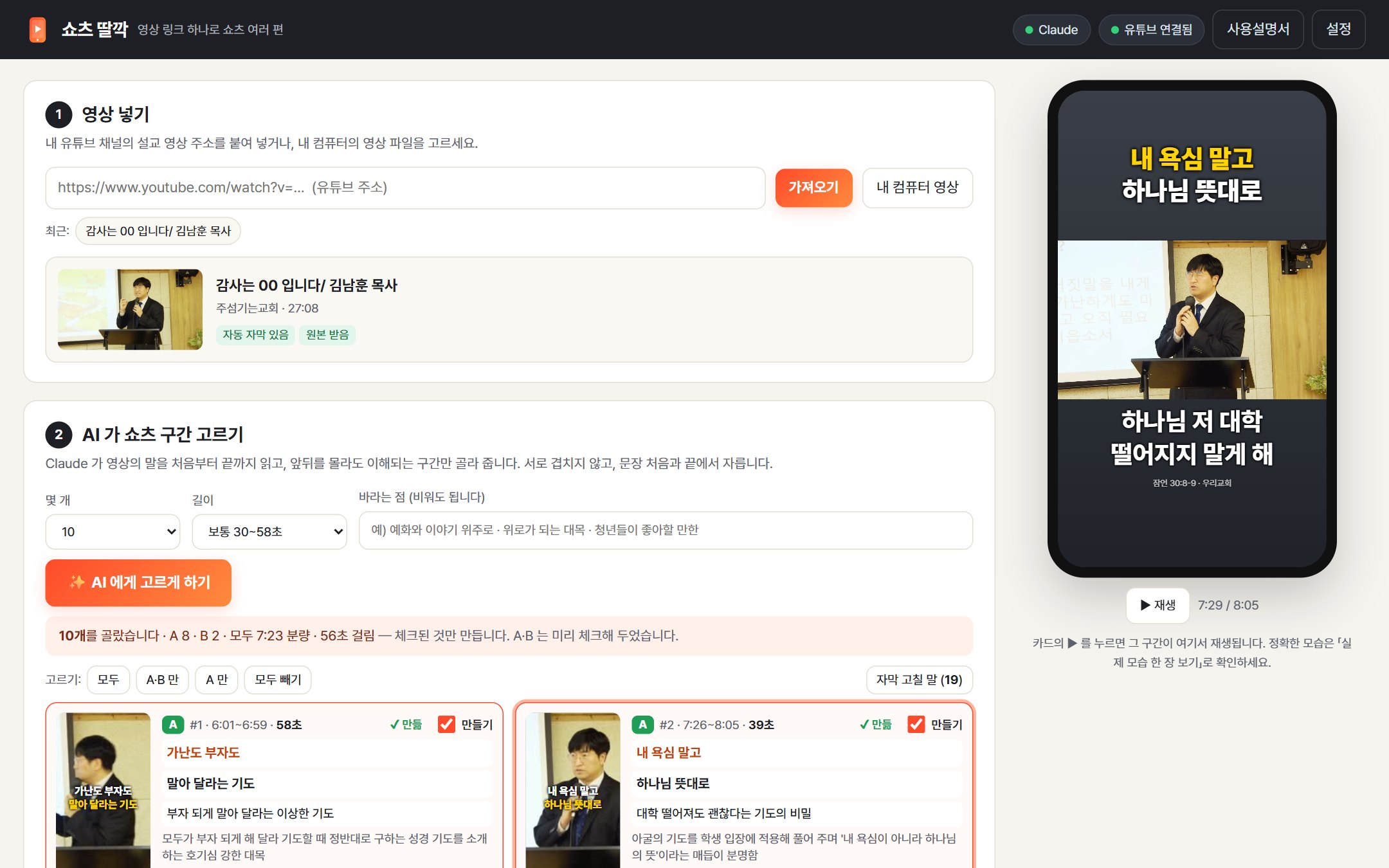Open the 몇 개 count dropdown showing 10
Image resolution: width=1389 pixels, height=868 pixels.
[113, 532]
